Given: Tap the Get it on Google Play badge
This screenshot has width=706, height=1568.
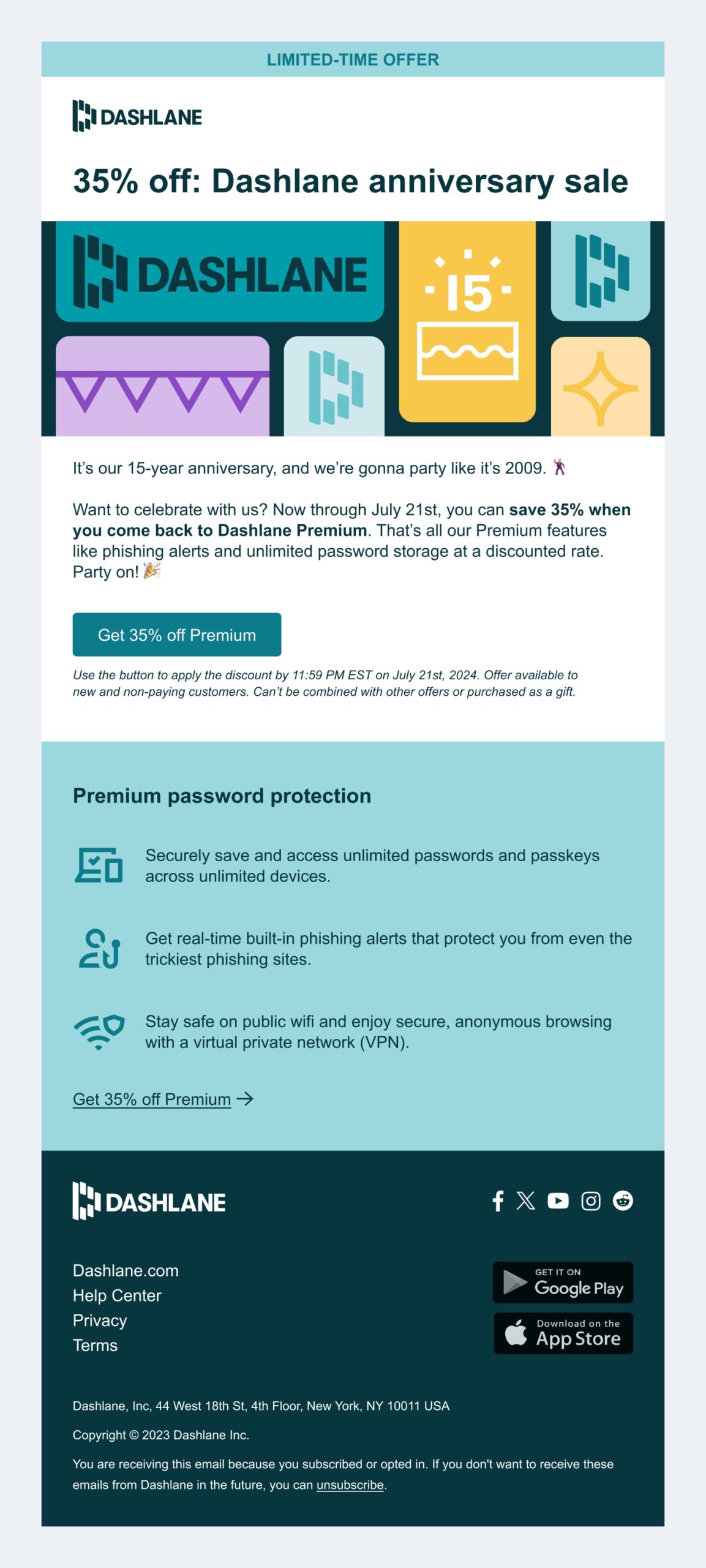Looking at the screenshot, I should (x=563, y=1282).
